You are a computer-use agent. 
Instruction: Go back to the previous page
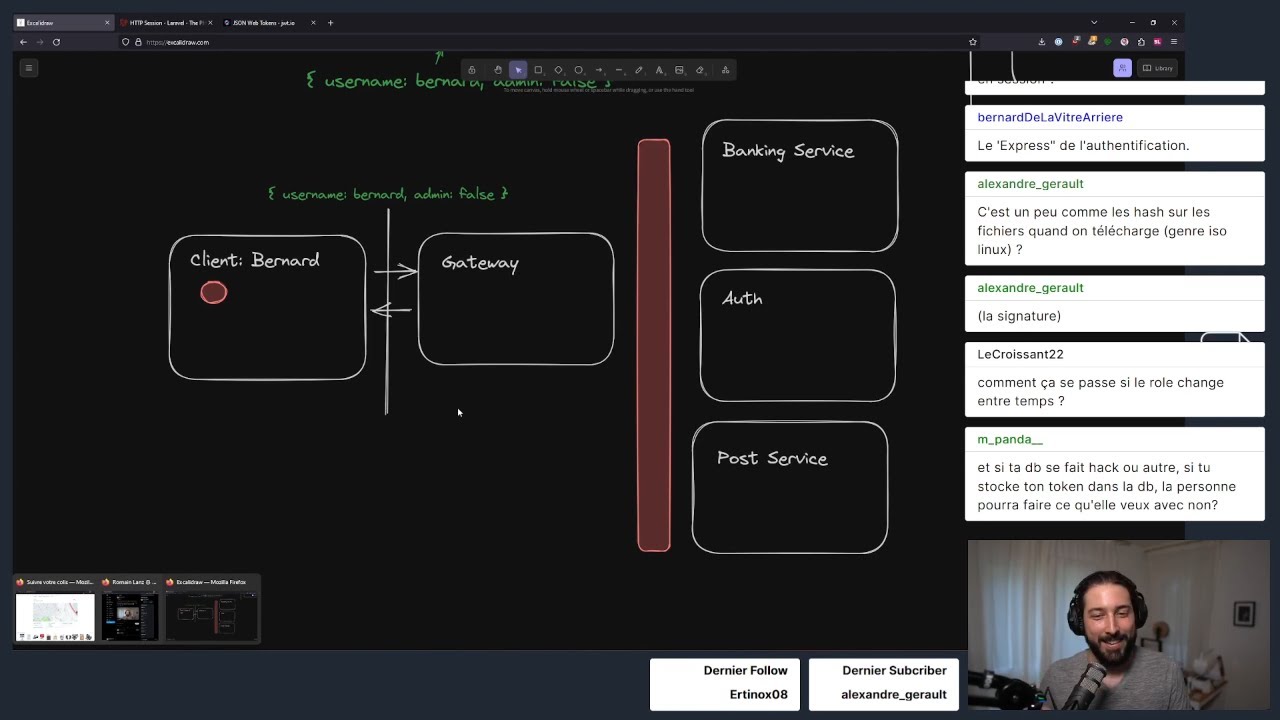point(23,42)
